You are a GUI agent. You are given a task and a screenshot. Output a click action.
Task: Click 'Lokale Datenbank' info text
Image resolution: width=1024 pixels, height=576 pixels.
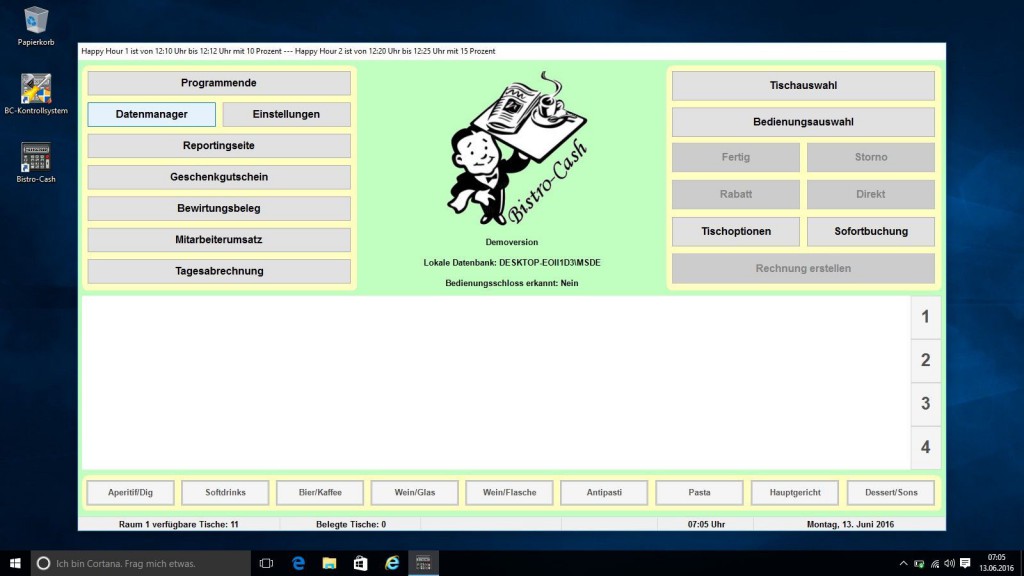pyautogui.click(x=511, y=263)
